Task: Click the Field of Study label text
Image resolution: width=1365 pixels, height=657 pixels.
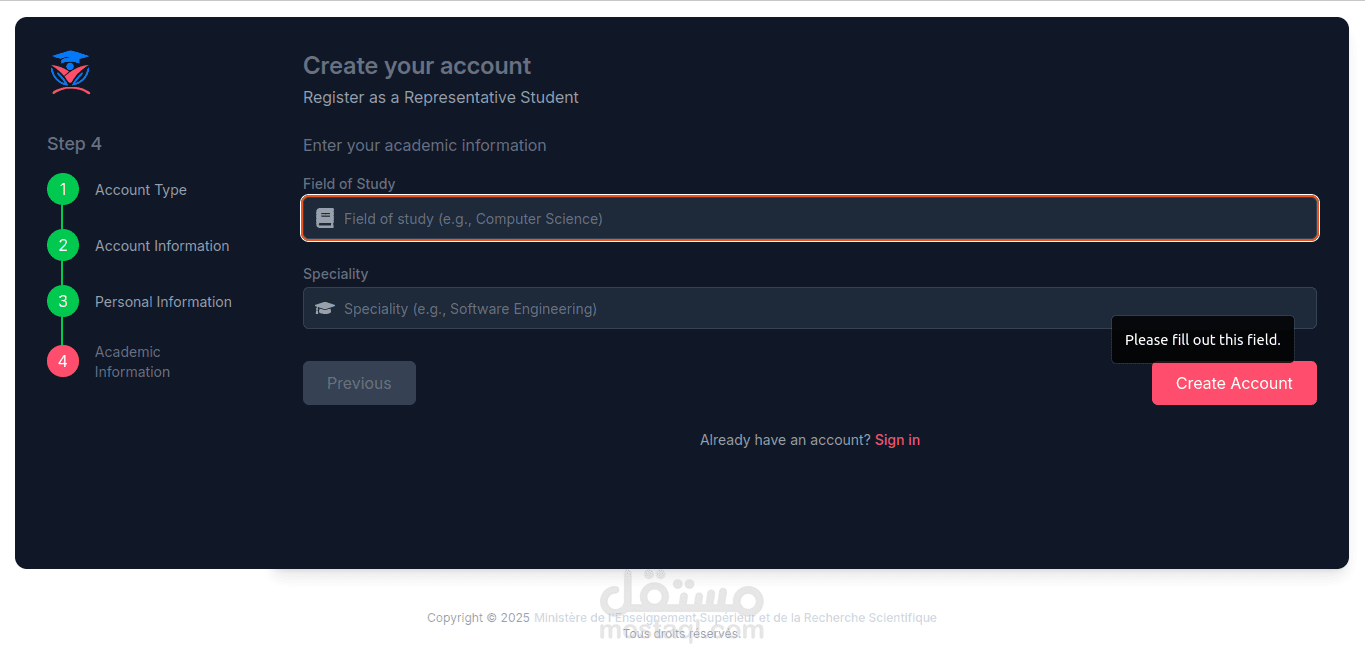Action: pos(349,184)
